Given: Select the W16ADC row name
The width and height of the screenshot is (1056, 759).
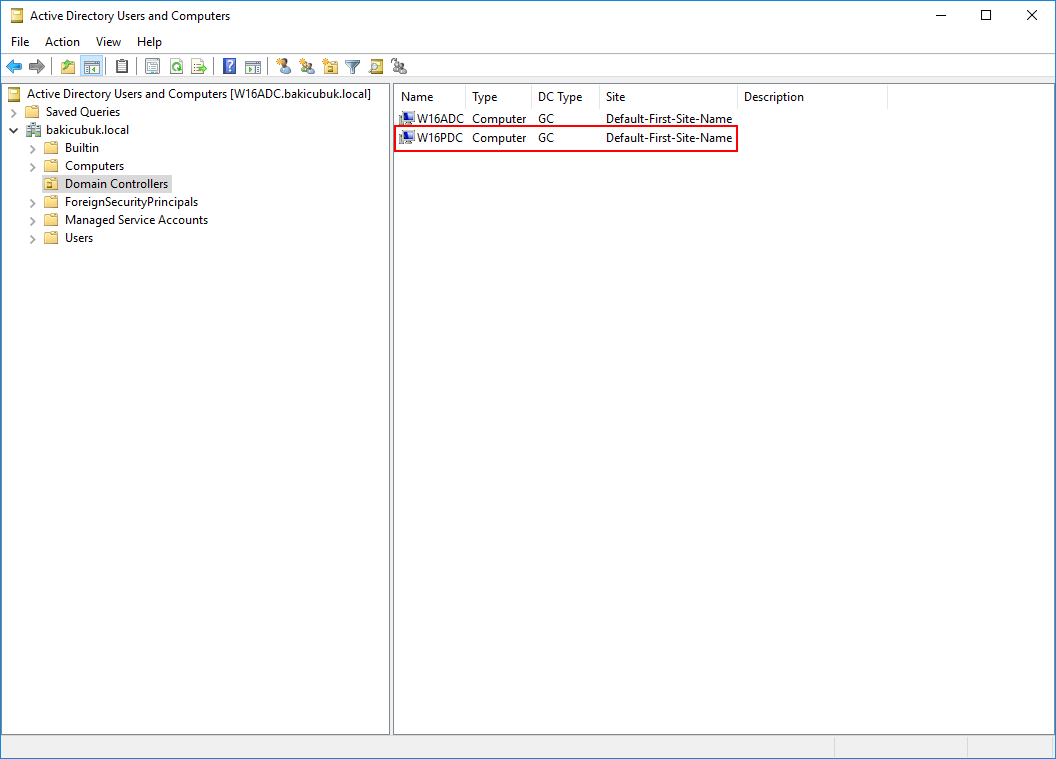Looking at the screenshot, I should pos(440,119).
